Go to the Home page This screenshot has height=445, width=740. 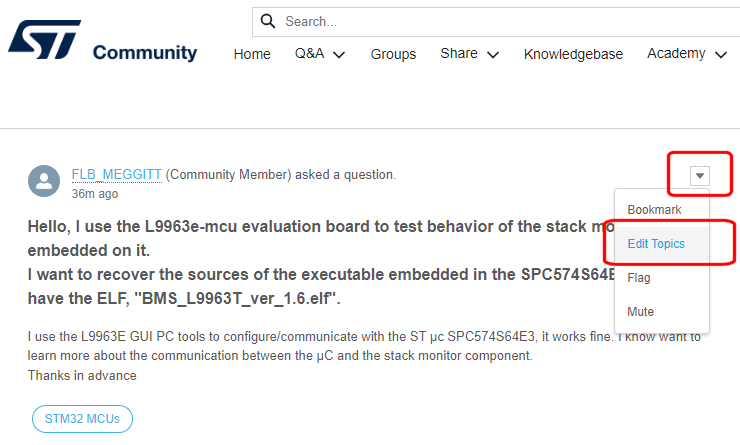coord(252,54)
